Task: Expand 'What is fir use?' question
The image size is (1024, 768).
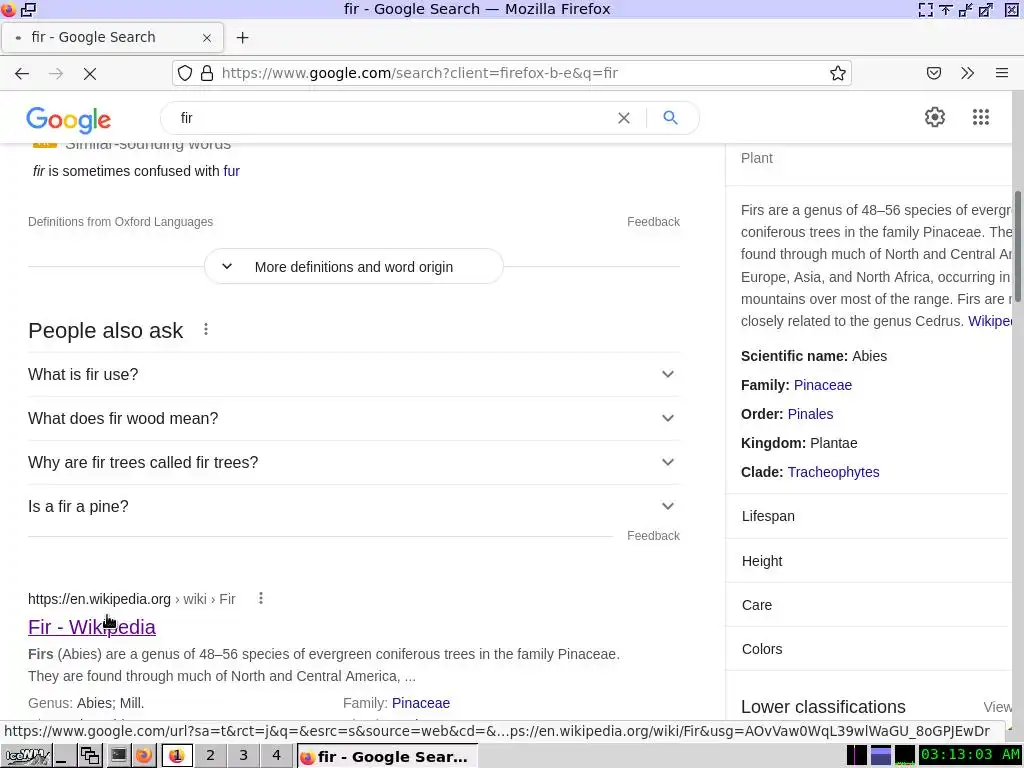Action: (x=354, y=374)
